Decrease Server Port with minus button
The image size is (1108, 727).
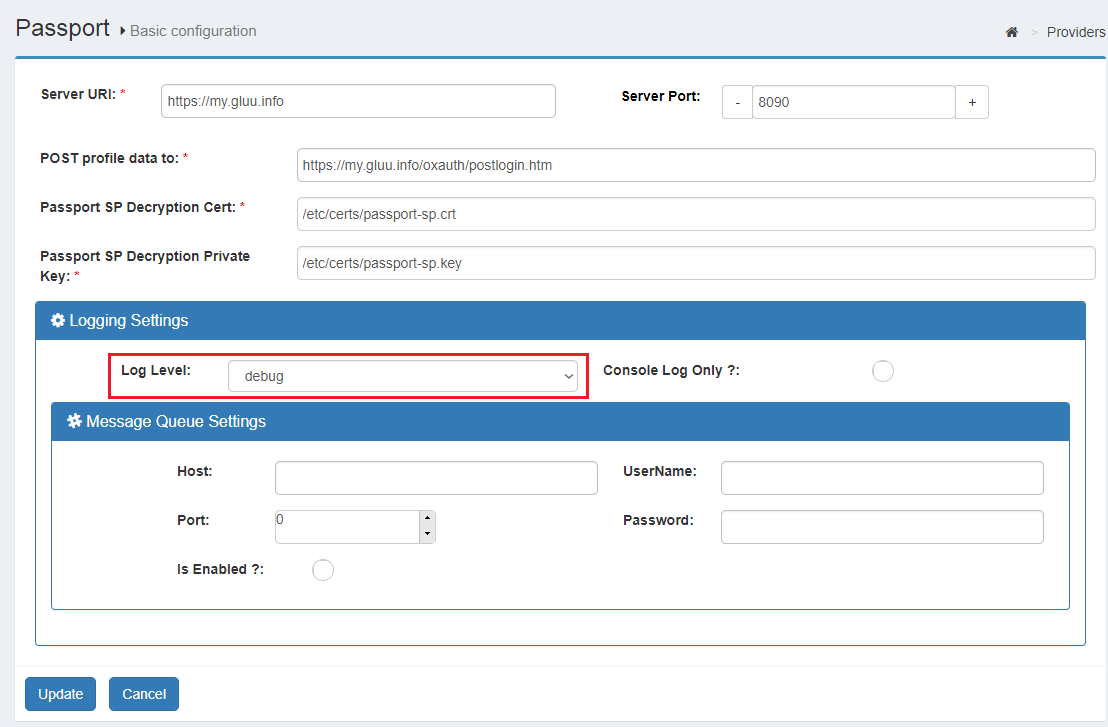coord(737,102)
